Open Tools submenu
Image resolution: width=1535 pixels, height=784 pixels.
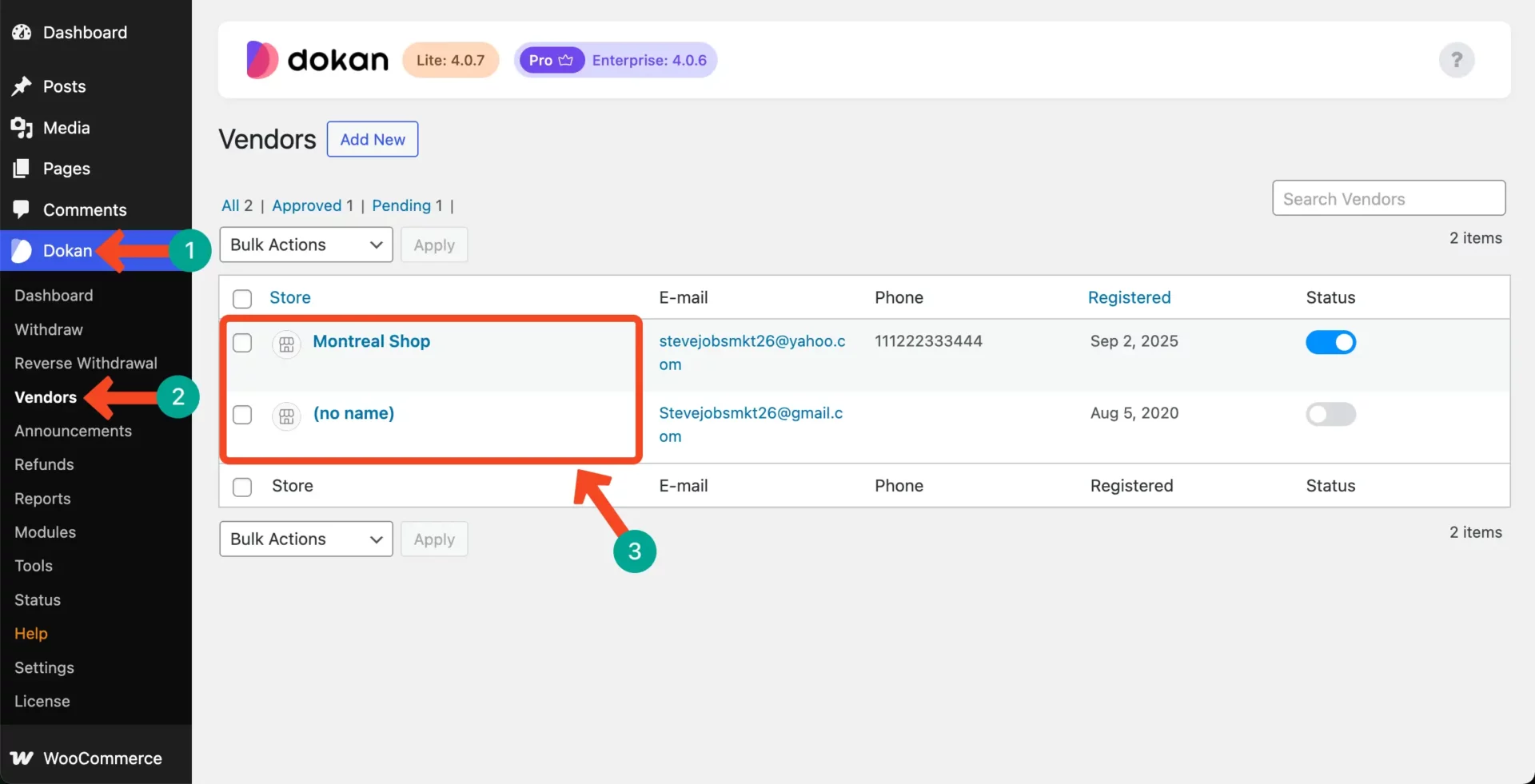tap(34, 566)
